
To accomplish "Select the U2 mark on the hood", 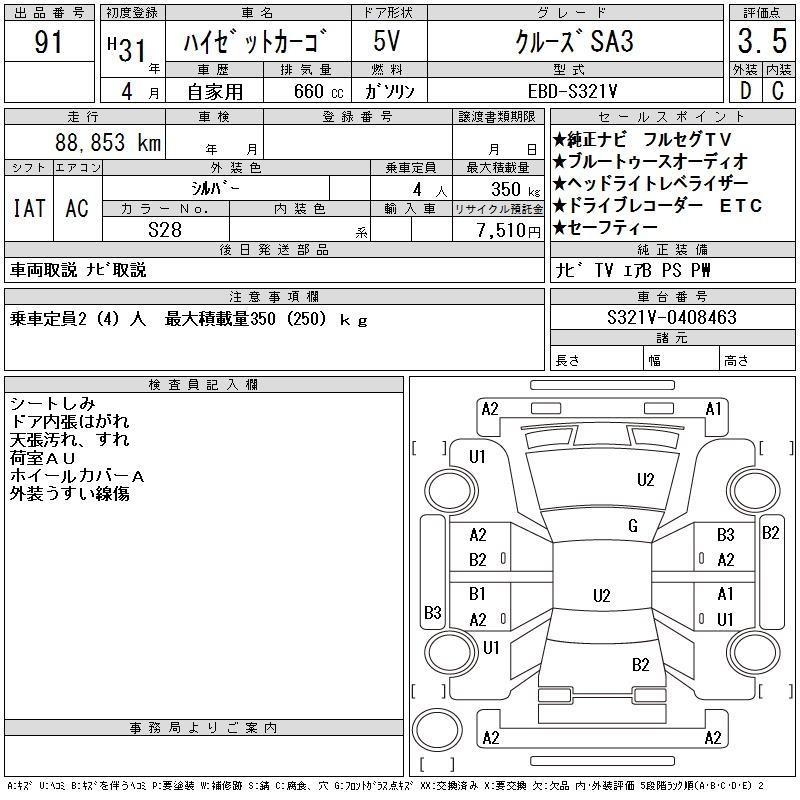I will tap(645, 480).
